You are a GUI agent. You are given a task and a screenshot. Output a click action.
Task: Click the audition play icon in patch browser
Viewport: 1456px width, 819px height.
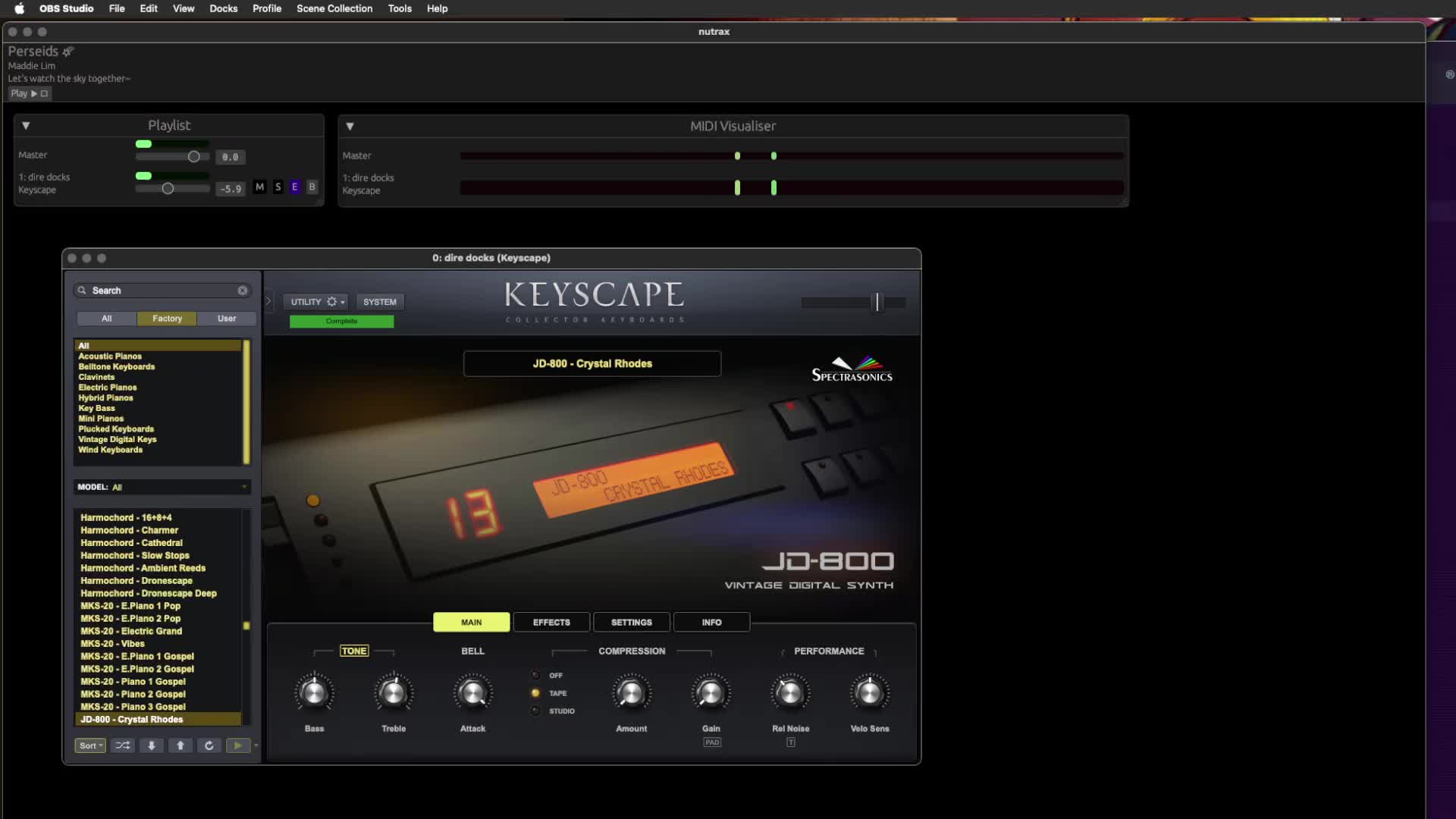coord(237,745)
